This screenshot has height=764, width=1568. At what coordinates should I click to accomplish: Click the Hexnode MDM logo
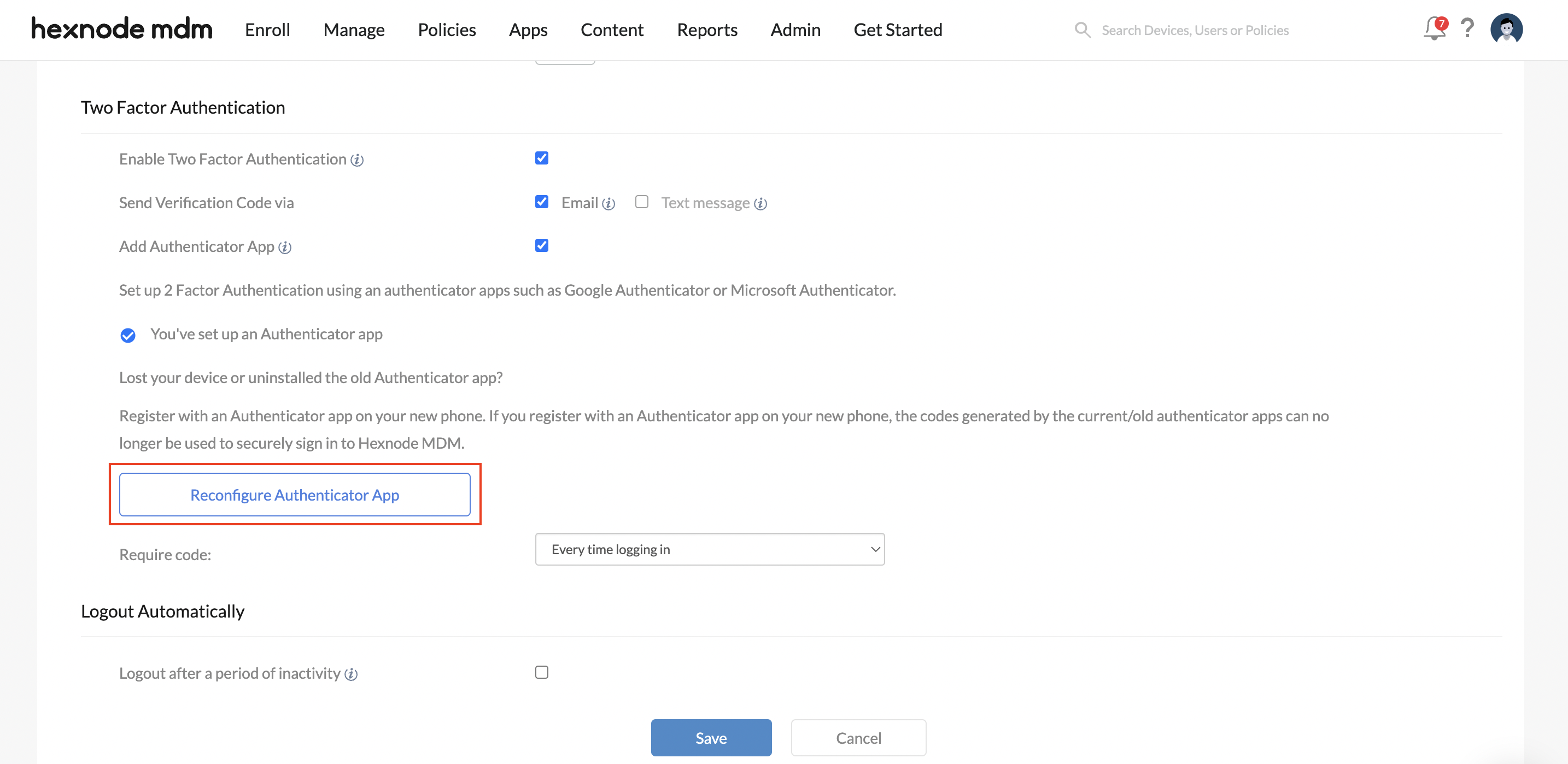pos(122,28)
